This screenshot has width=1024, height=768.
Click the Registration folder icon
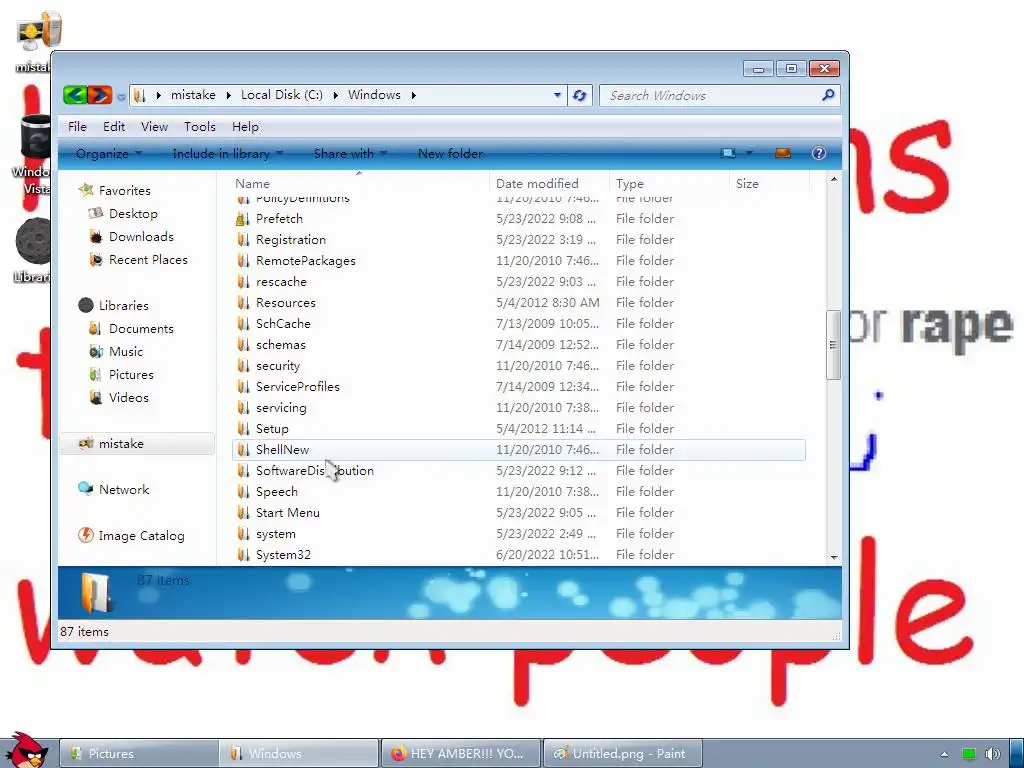click(x=243, y=240)
